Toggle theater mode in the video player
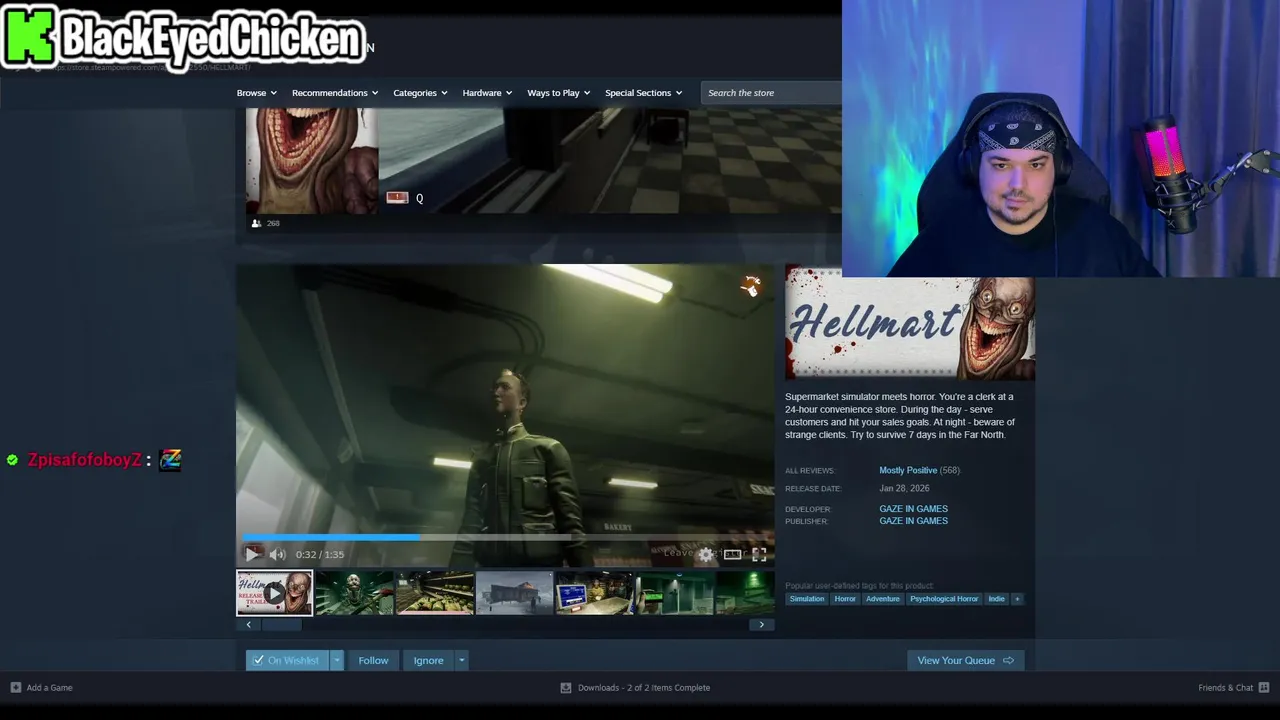Image resolution: width=1280 pixels, height=720 pixels. [x=733, y=554]
